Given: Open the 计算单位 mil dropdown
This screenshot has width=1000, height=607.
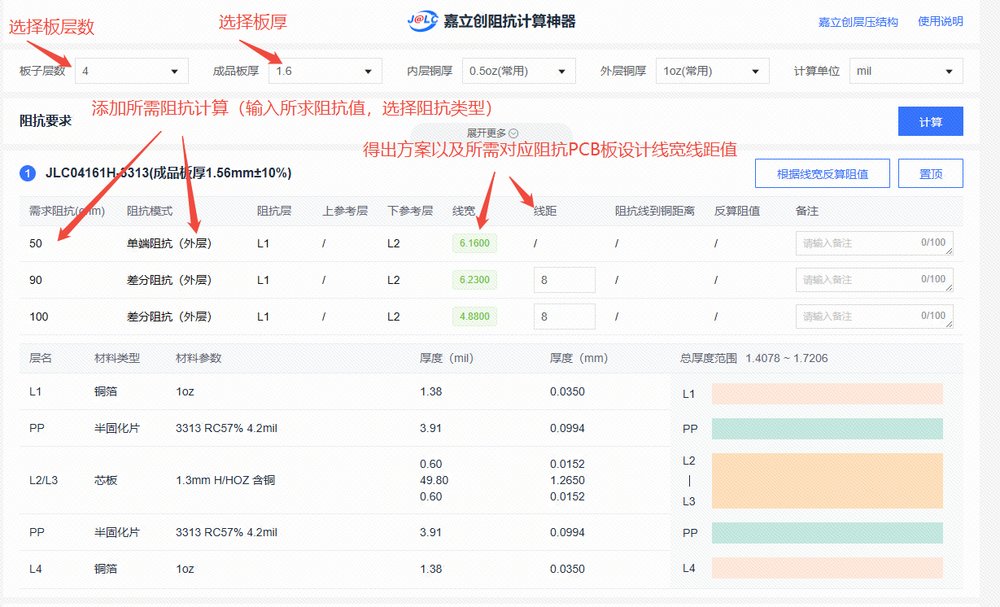Looking at the screenshot, I should pyautogui.click(x=905, y=71).
